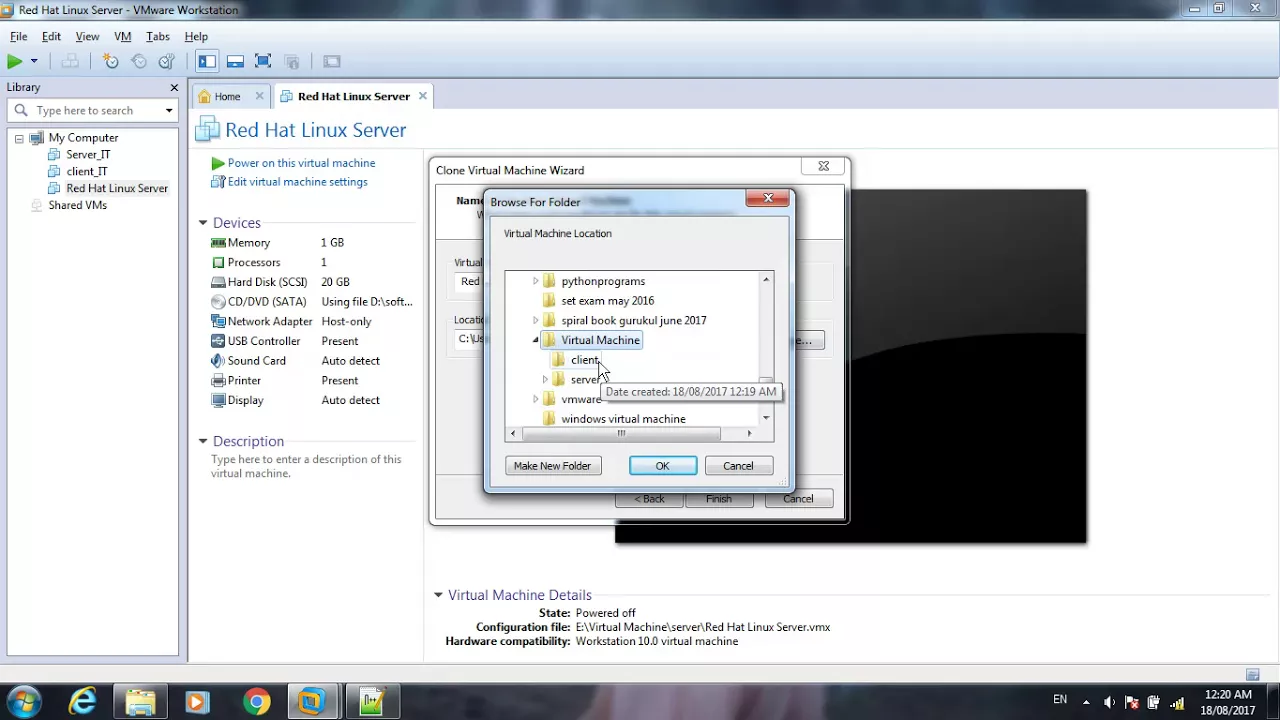
Task: Toggle the Show Library toolbar icon
Action: (207, 62)
